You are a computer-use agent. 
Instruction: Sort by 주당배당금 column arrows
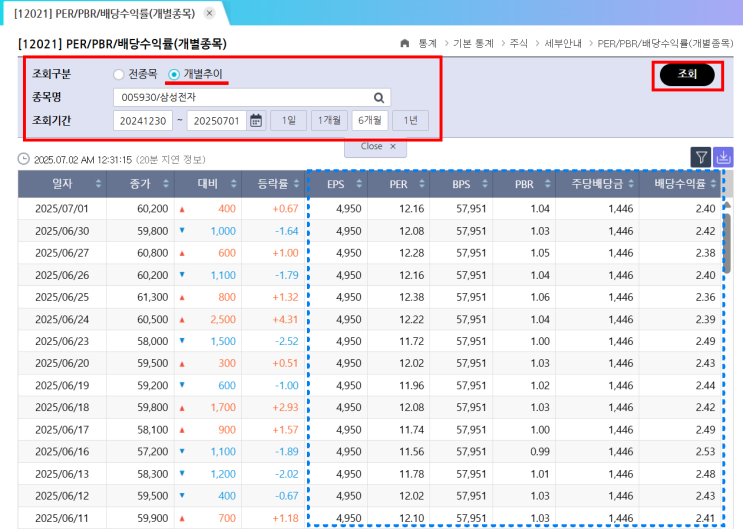point(631,184)
